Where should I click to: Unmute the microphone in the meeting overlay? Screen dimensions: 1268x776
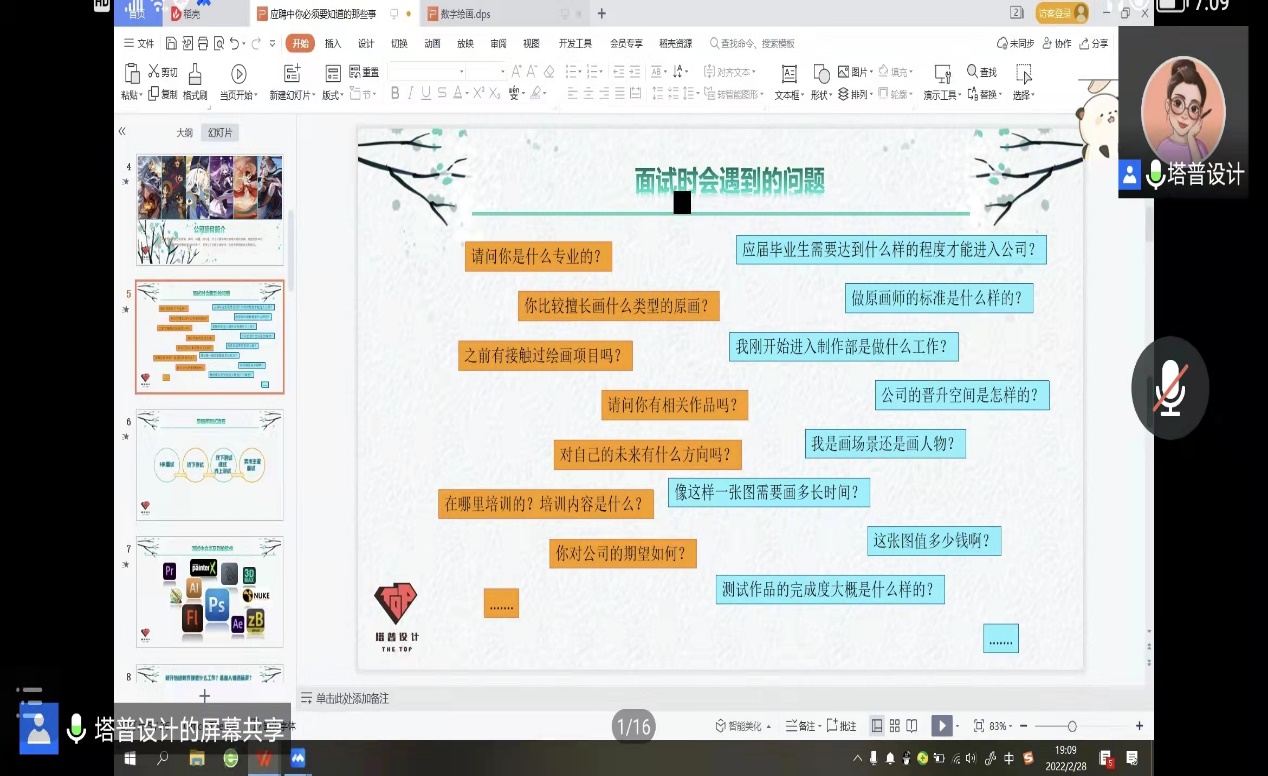tap(1169, 388)
